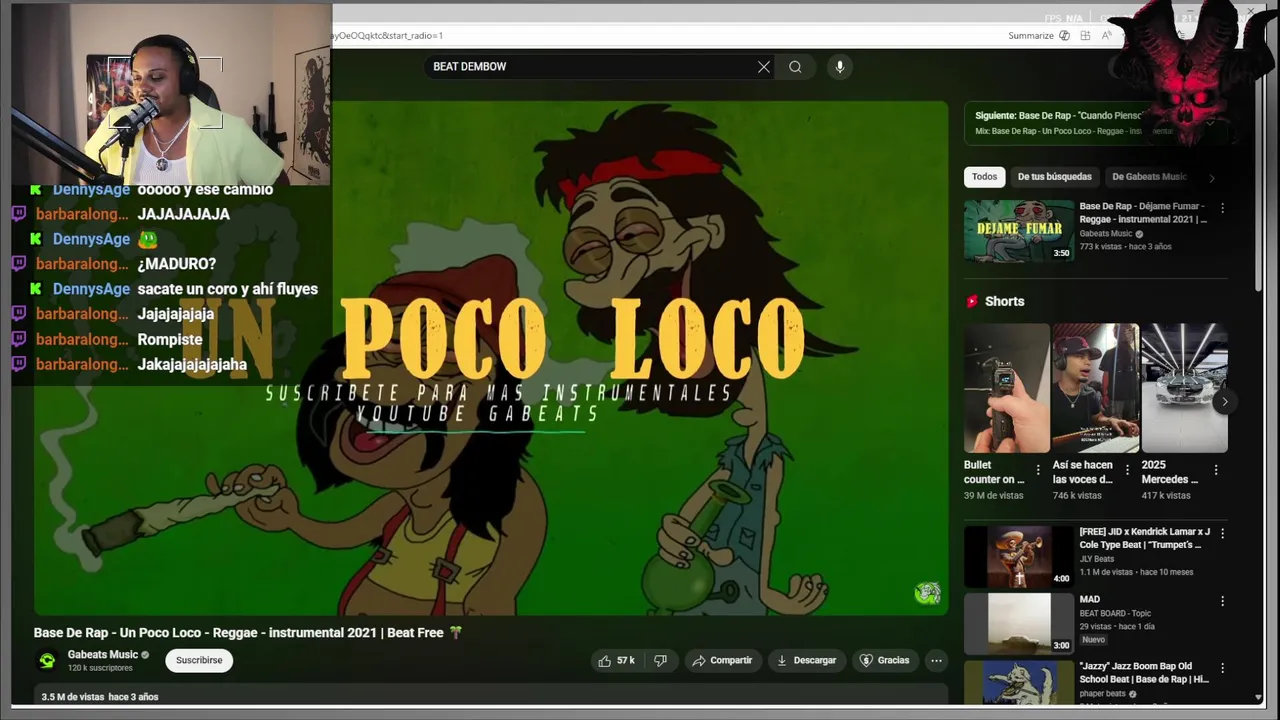The height and width of the screenshot is (720, 1280).
Task: Open the MAD video thumbnail
Action: [x=1018, y=623]
